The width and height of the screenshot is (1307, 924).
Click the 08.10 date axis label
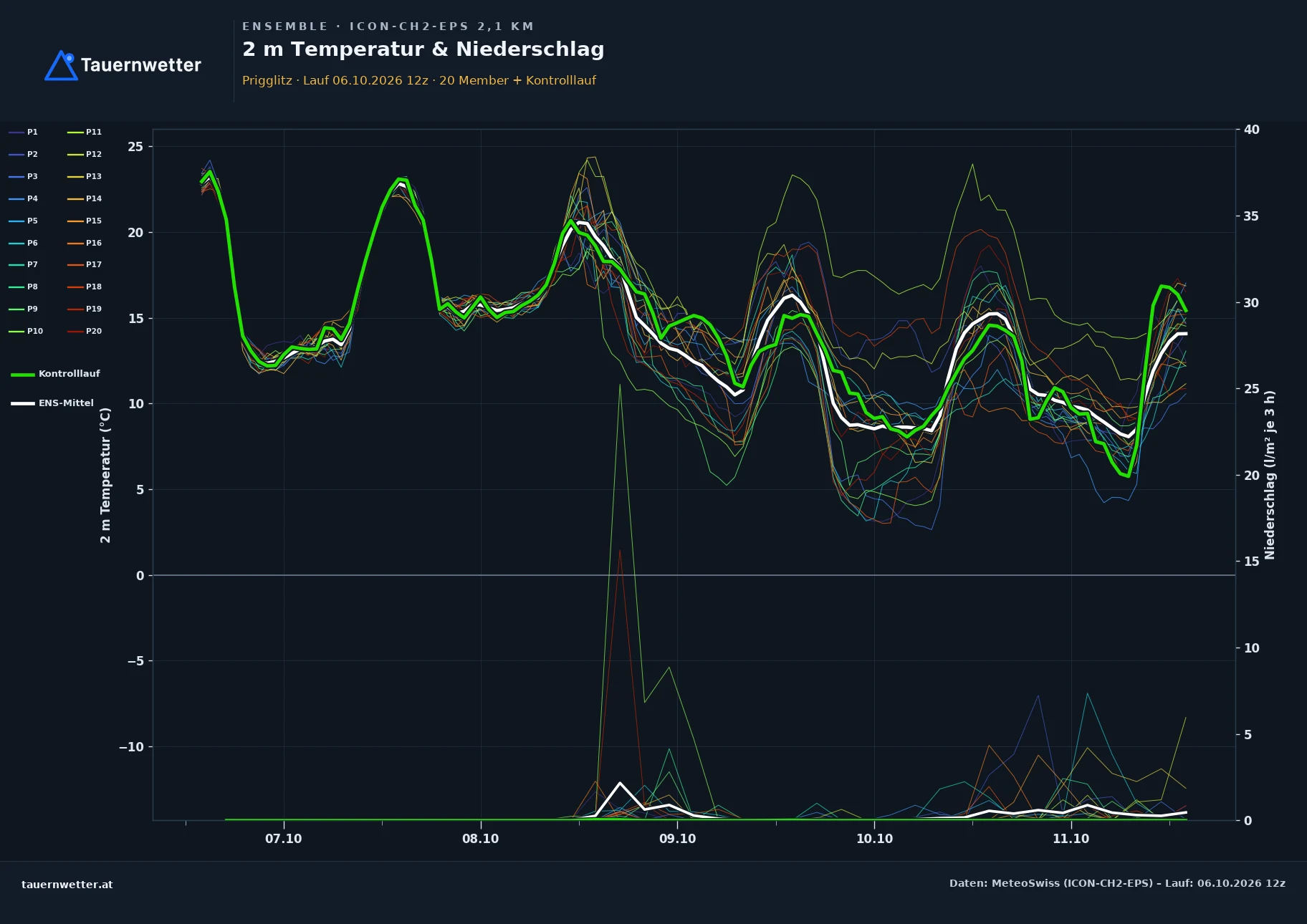(481, 839)
